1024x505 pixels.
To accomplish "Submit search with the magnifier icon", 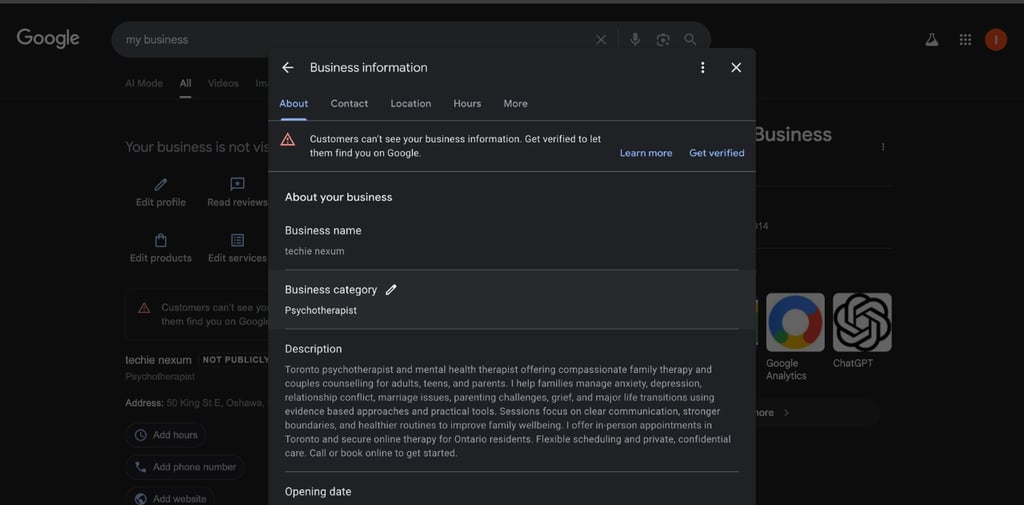I will pos(690,40).
